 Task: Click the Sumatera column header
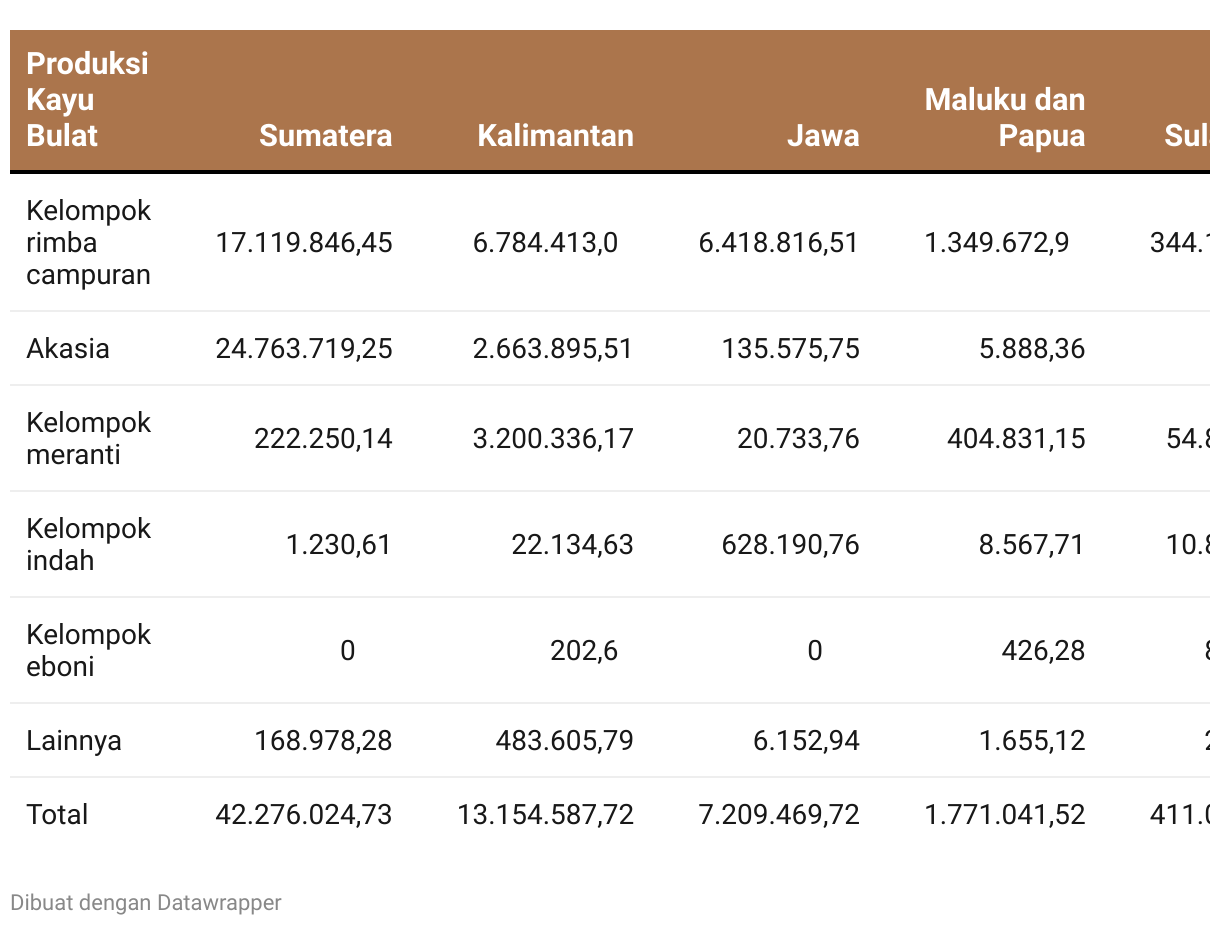(325, 136)
